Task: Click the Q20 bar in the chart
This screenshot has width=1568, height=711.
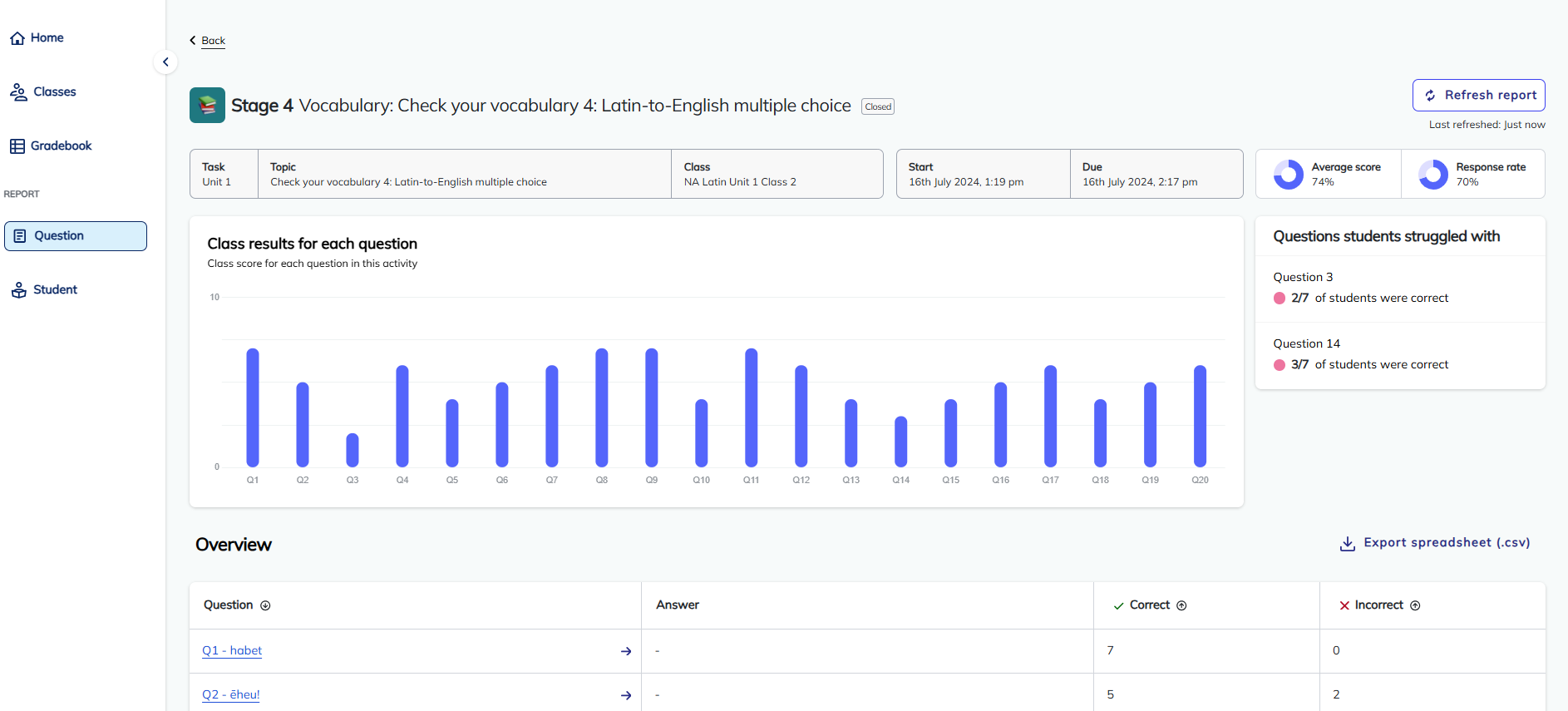Action: coord(1201,416)
